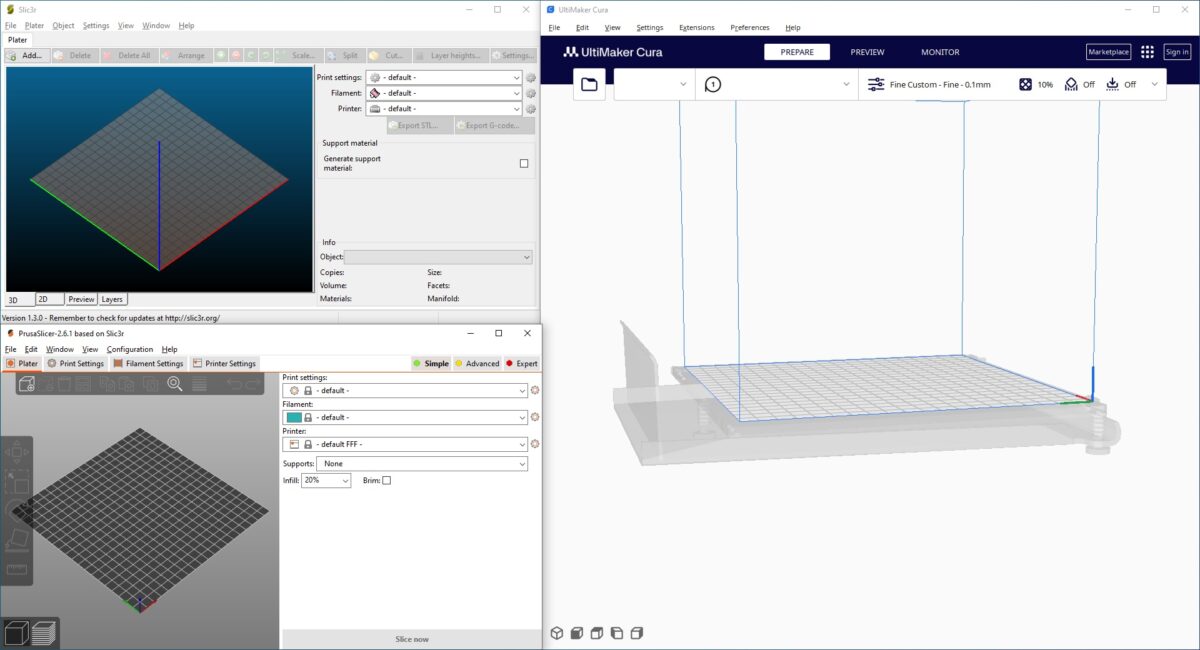Viewport: 1200px width, 650px height.
Task: Click Slic3r filament settings gear icon
Action: click(531, 93)
